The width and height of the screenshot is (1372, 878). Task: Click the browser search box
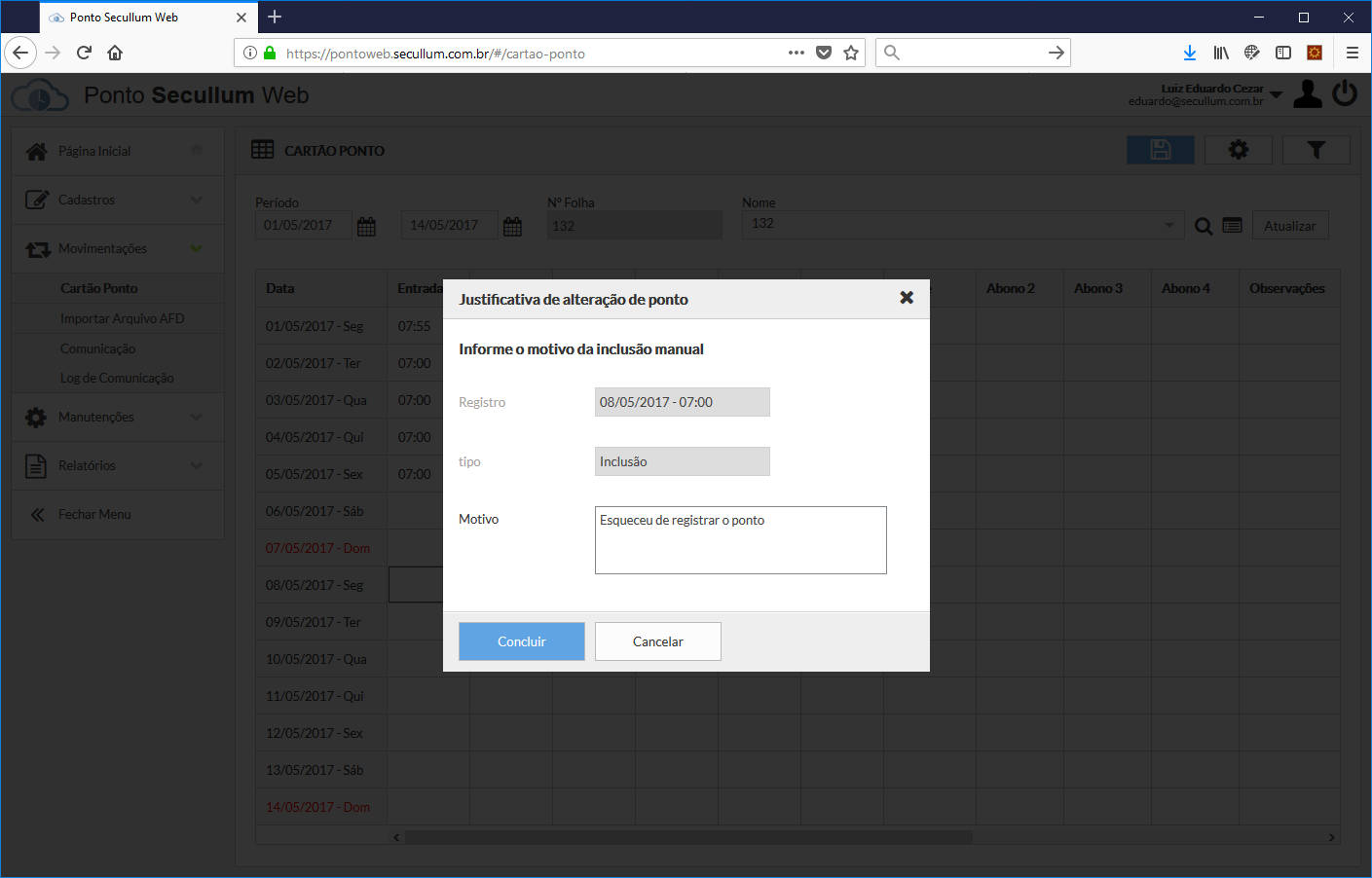[x=973, y=53]
